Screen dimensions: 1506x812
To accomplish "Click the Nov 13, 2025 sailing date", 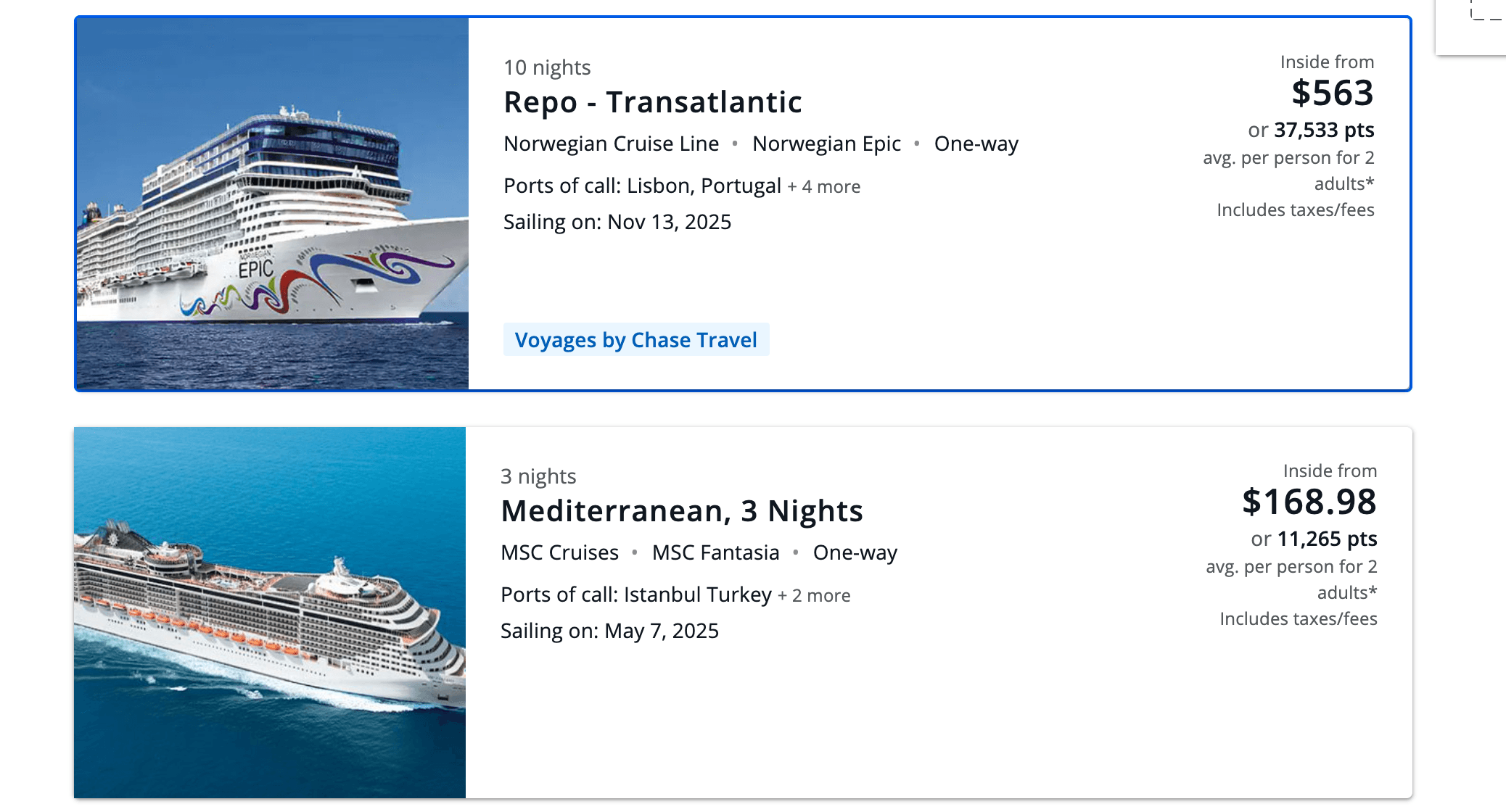I will click(668, 222).
